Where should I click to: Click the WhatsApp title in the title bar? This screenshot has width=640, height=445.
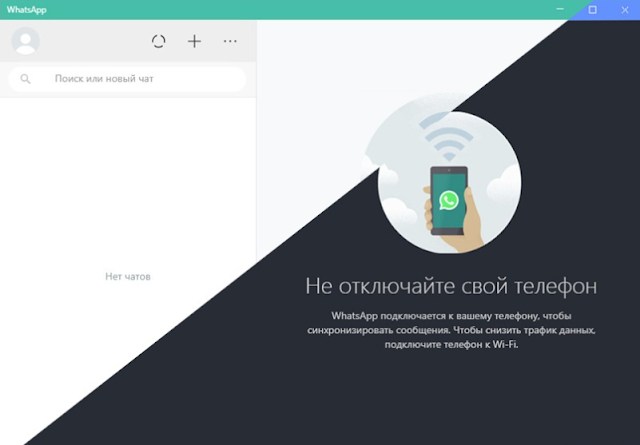pos(27,10)
